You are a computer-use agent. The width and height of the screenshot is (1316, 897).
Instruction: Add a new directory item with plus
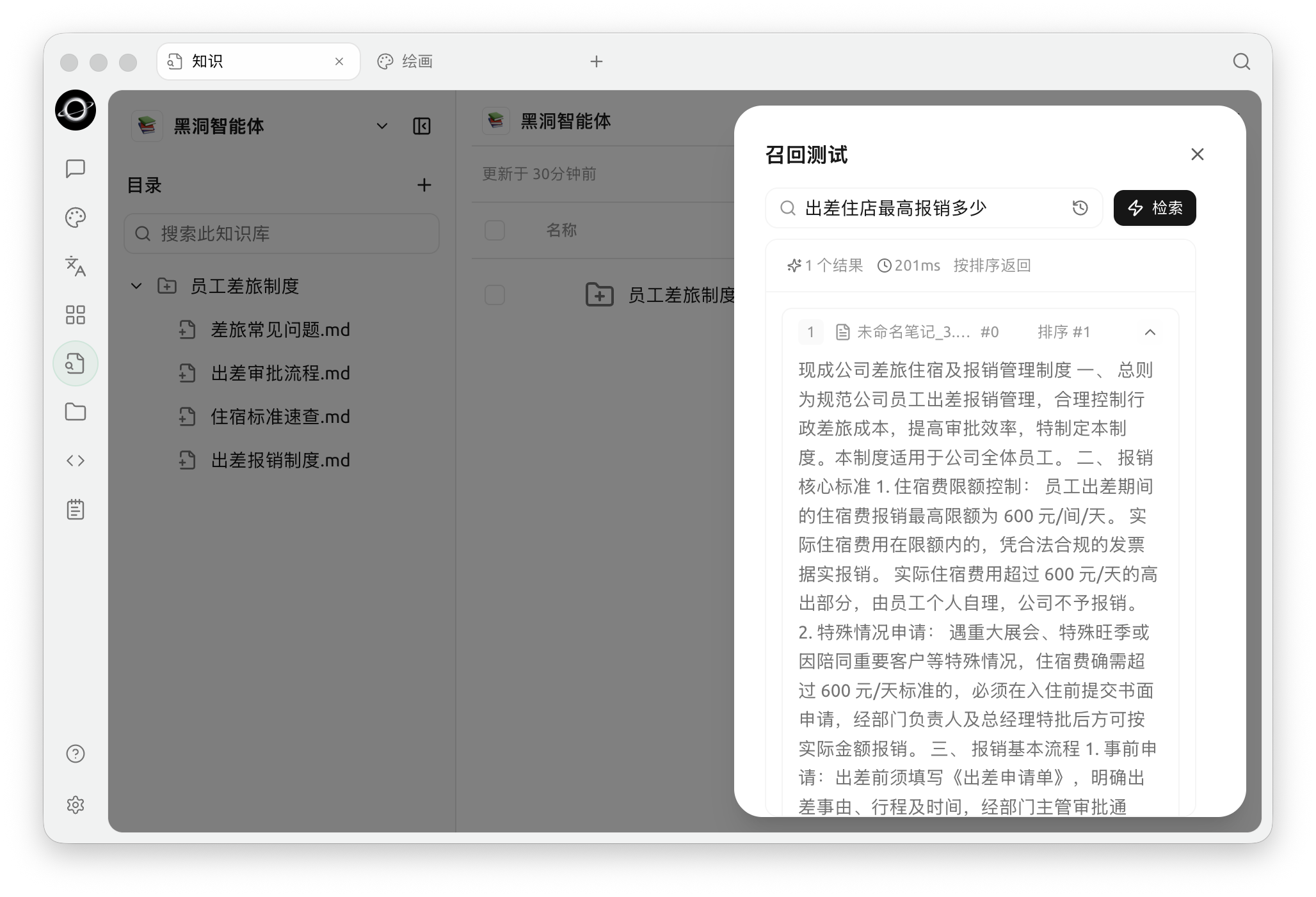[x=424, y=186]
